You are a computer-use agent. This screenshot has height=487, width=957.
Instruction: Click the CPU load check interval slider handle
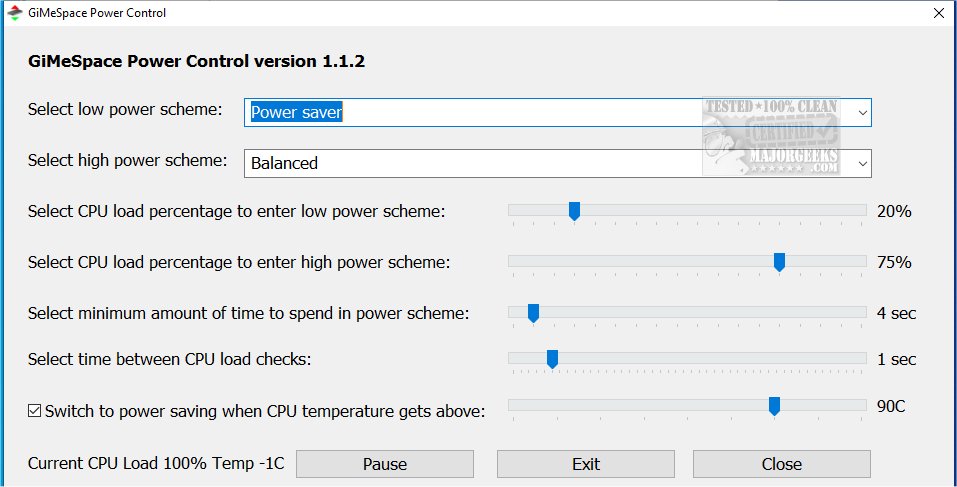552,358
